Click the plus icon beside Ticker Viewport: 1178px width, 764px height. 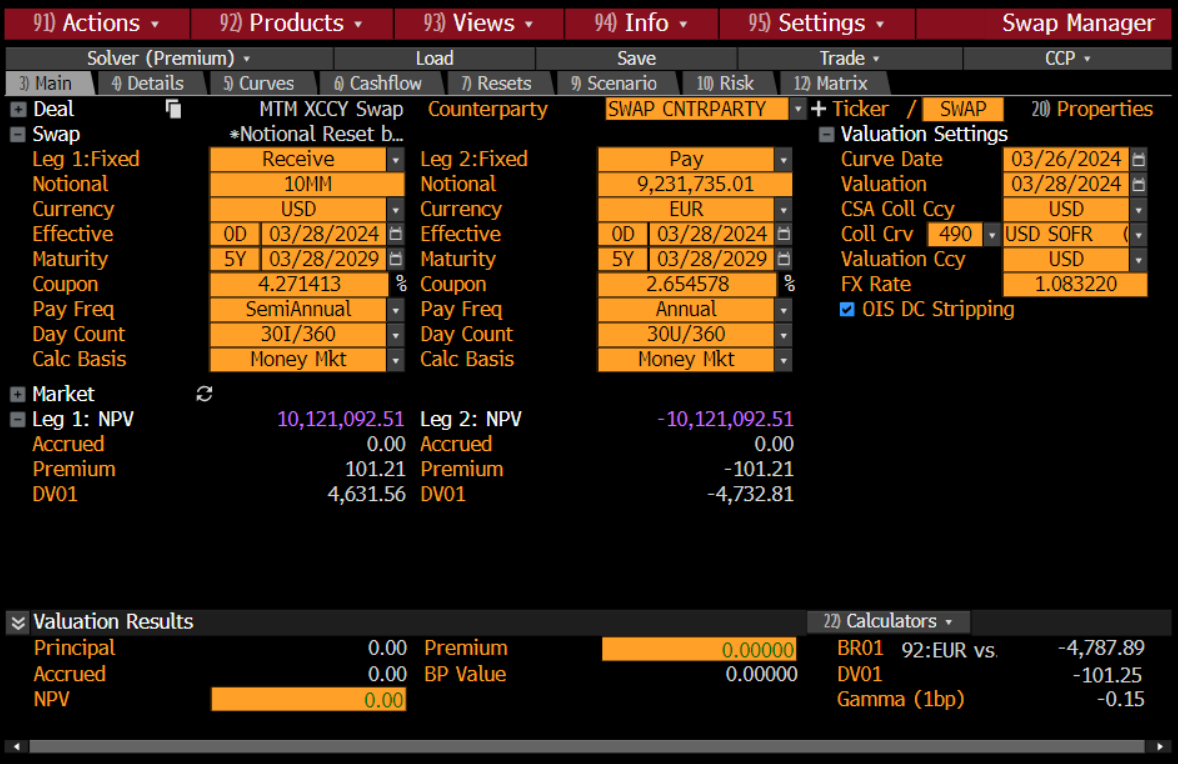pyautogui.click(x=818, y=109)
